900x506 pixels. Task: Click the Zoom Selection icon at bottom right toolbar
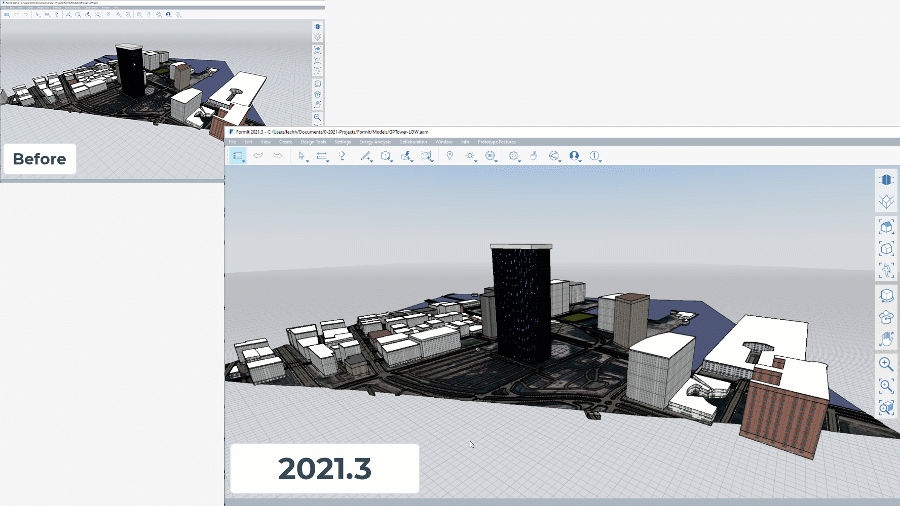coord(886,408)
